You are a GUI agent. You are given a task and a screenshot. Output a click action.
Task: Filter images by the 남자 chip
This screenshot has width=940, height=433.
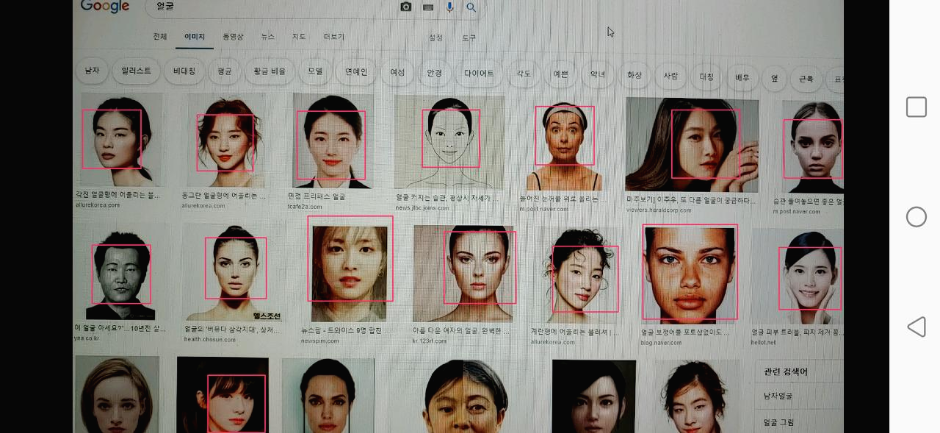point(92,71)
